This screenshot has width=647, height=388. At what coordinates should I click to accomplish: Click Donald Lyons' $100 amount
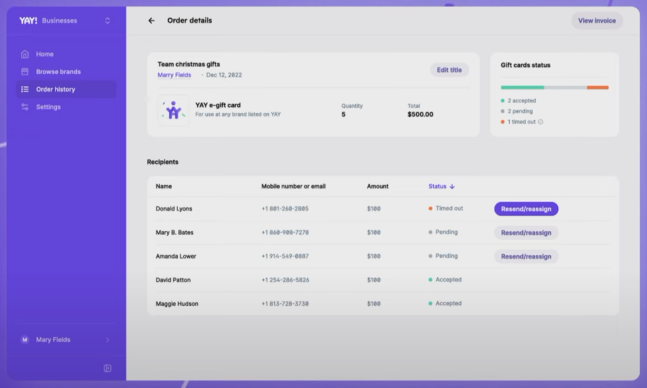pyautogui.click(x=374, y=209)
